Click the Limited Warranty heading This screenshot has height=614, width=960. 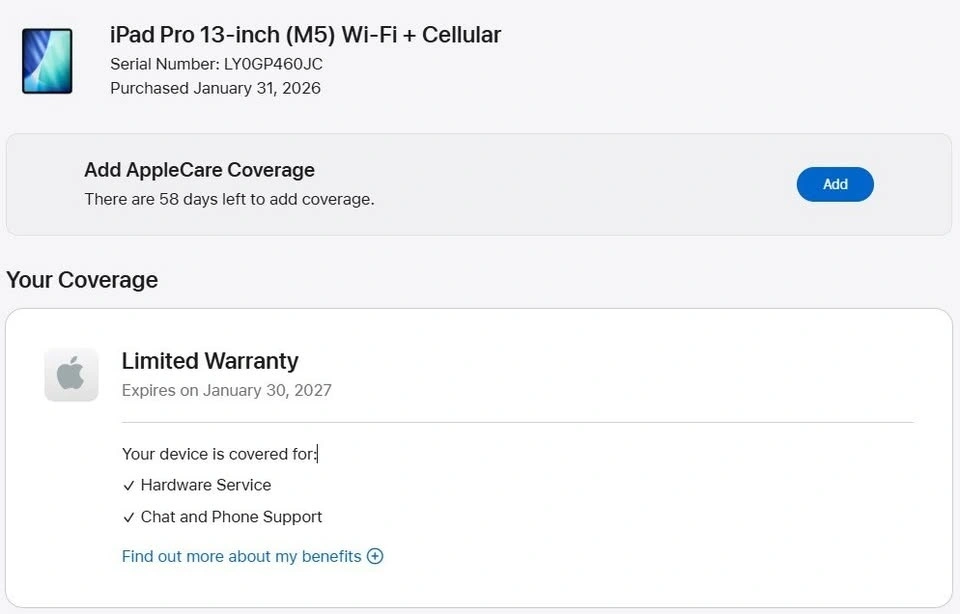click(x=210, y=361)
